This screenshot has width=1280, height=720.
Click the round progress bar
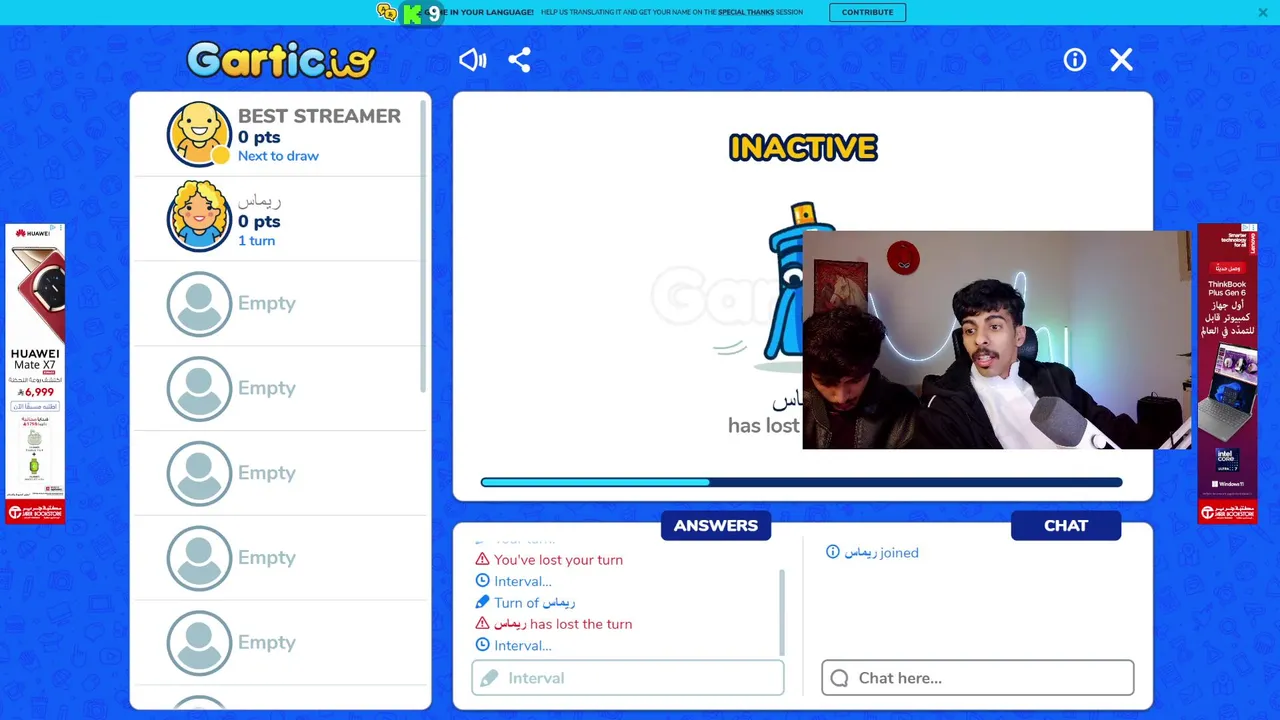coord(801,482)
